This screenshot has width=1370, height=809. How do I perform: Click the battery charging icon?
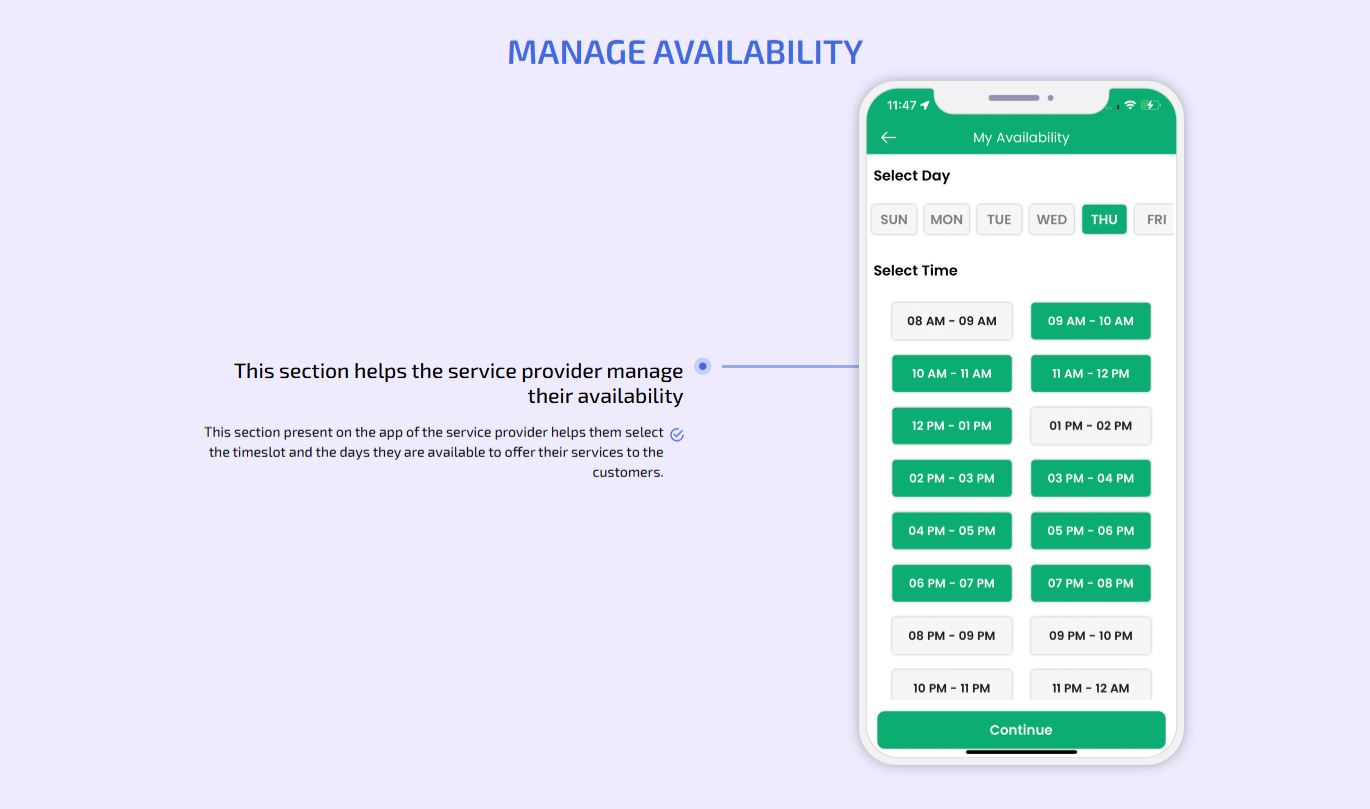pyautogui.click(x=1150, y=105)
